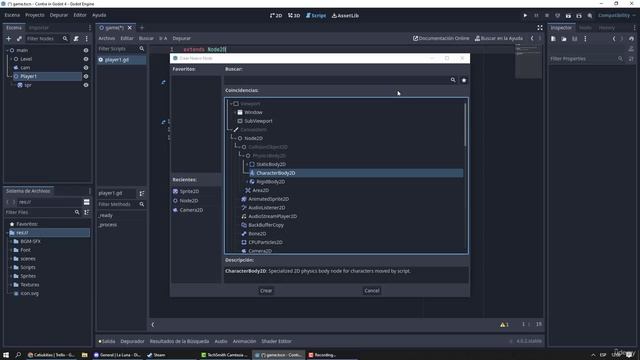
Task: Toggle visibility of spr node
Action: (86, 85)
